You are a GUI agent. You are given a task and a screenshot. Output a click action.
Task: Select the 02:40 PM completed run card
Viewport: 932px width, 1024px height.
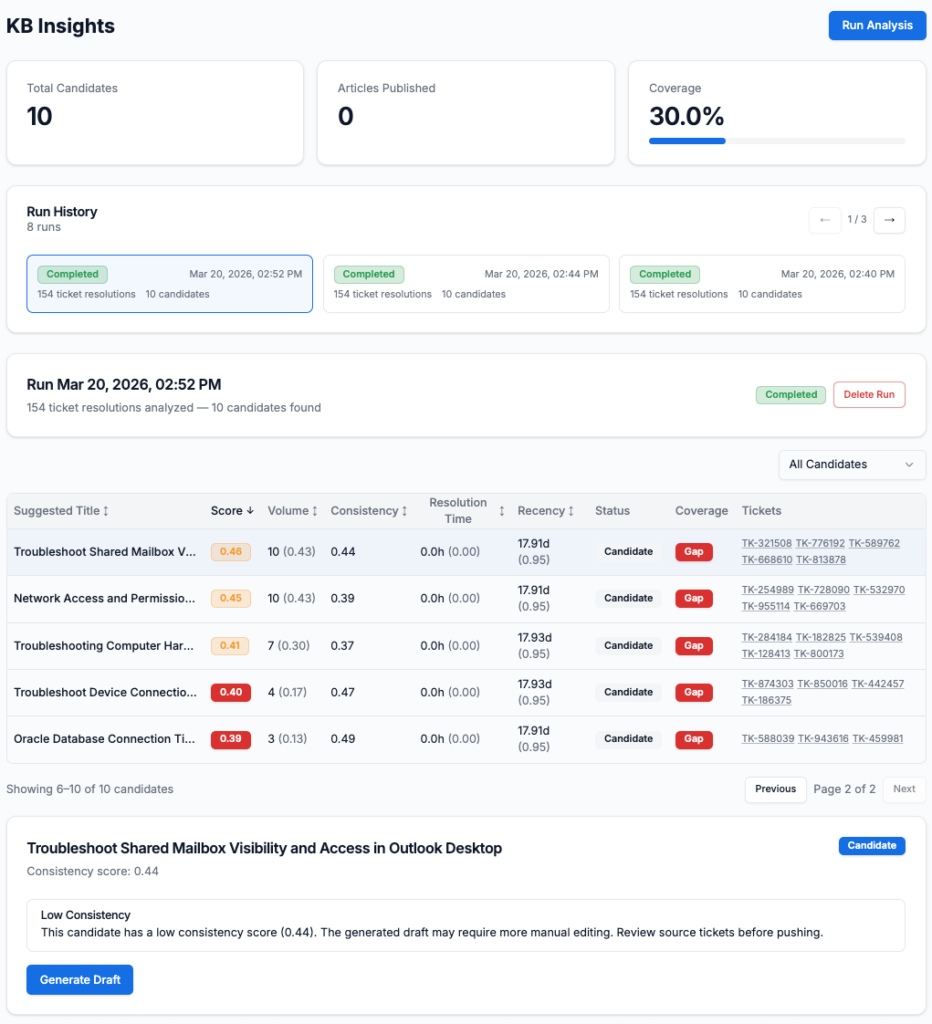[x=762, y=284]
